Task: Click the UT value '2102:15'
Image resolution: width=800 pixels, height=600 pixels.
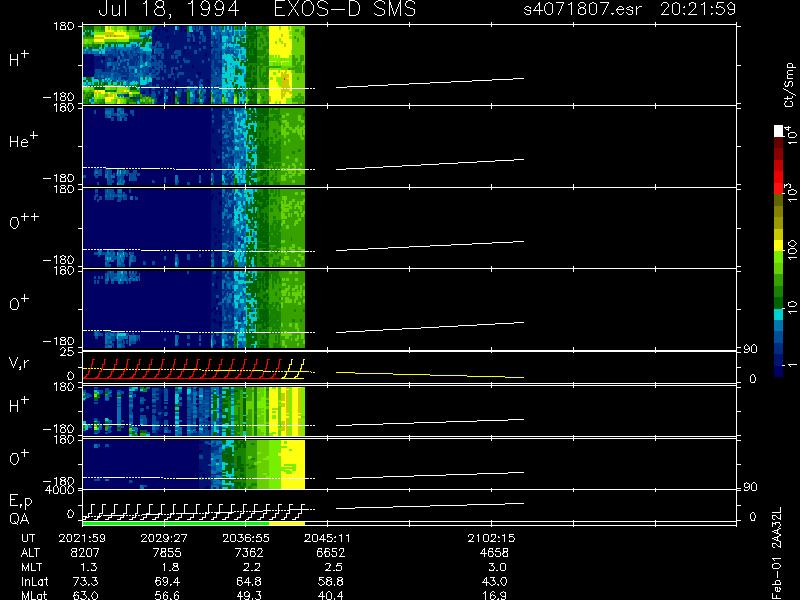Action: 491,538
